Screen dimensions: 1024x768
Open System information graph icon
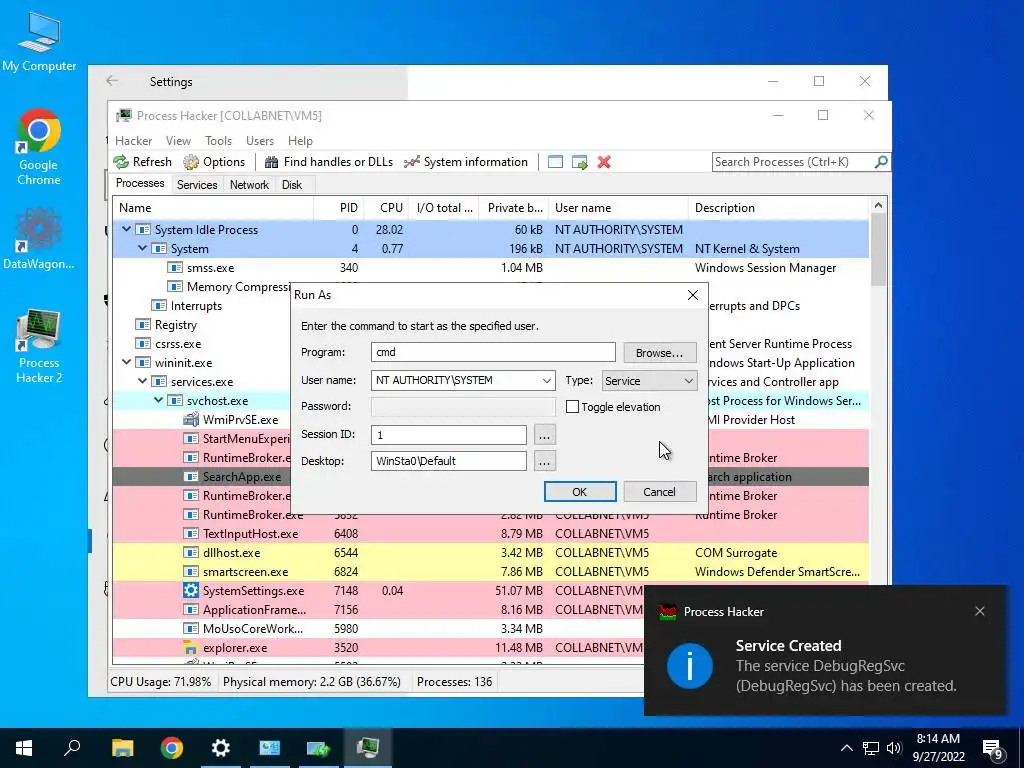coord(411,162)
